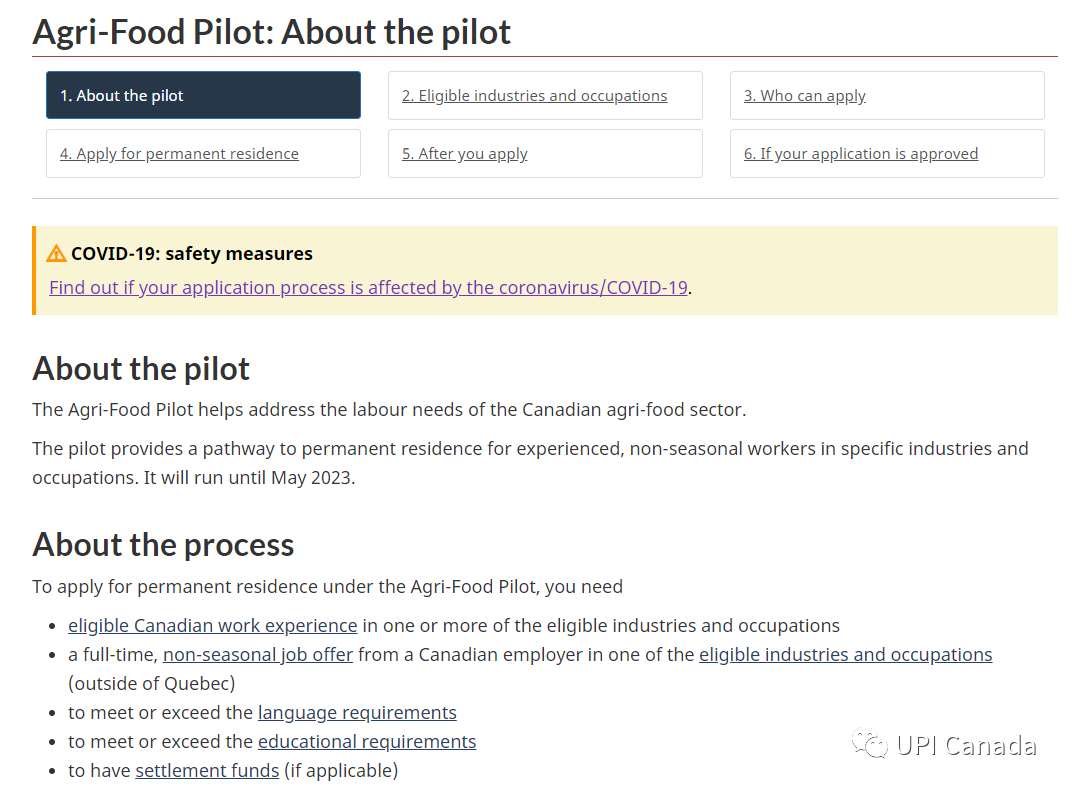Visit the "language requirements" link
1072x789 pixels.
[357, 713]
